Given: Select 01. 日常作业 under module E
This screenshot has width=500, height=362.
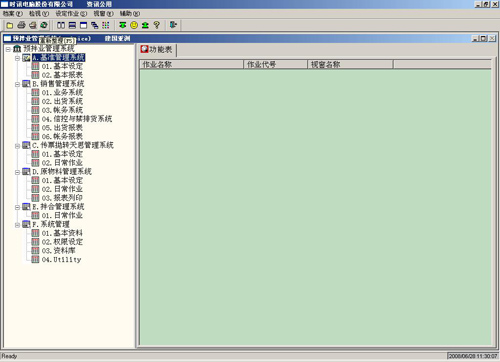Looking at the screenshot, I should pyautogui.click(x=62, y=215).
